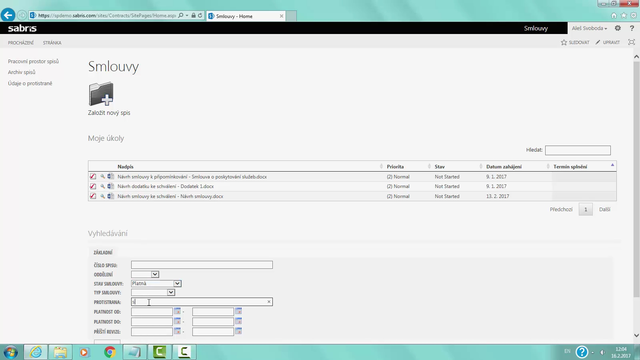Screen dimensions: 640x360
Task: Open the Stránka ribbon tab
Action: [52, 42]
